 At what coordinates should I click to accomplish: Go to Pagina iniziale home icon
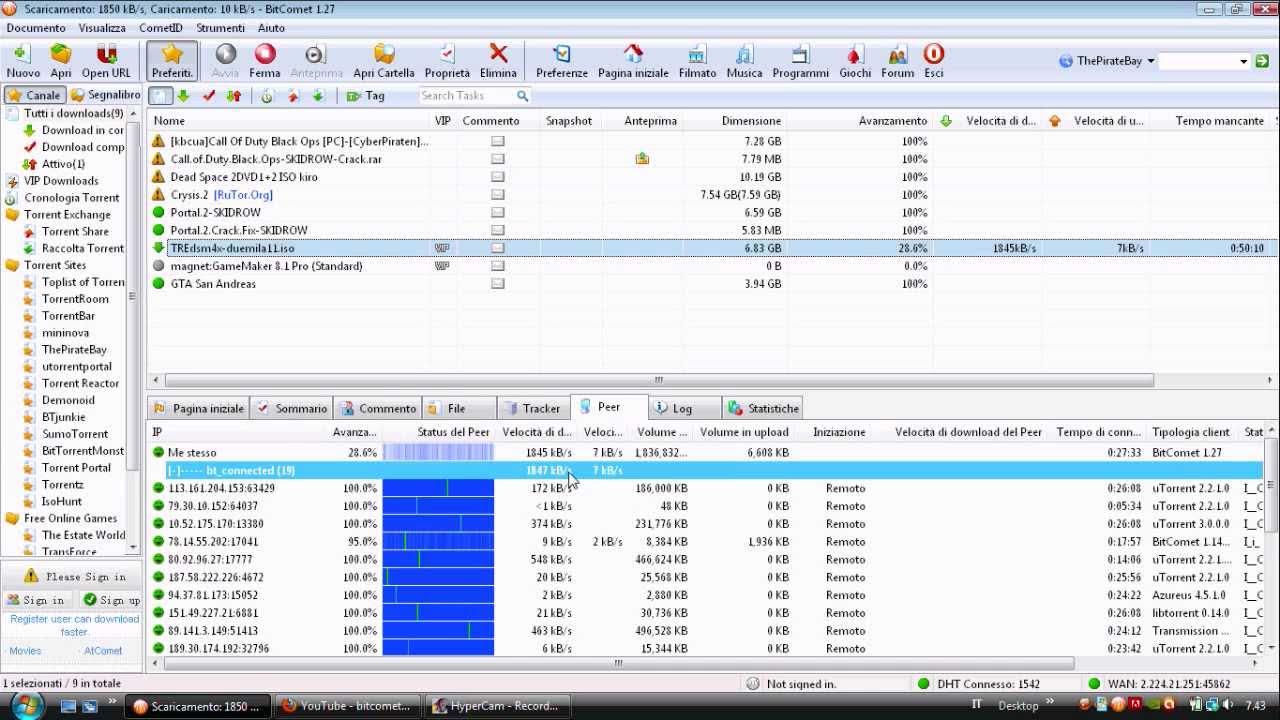(633, 61)
